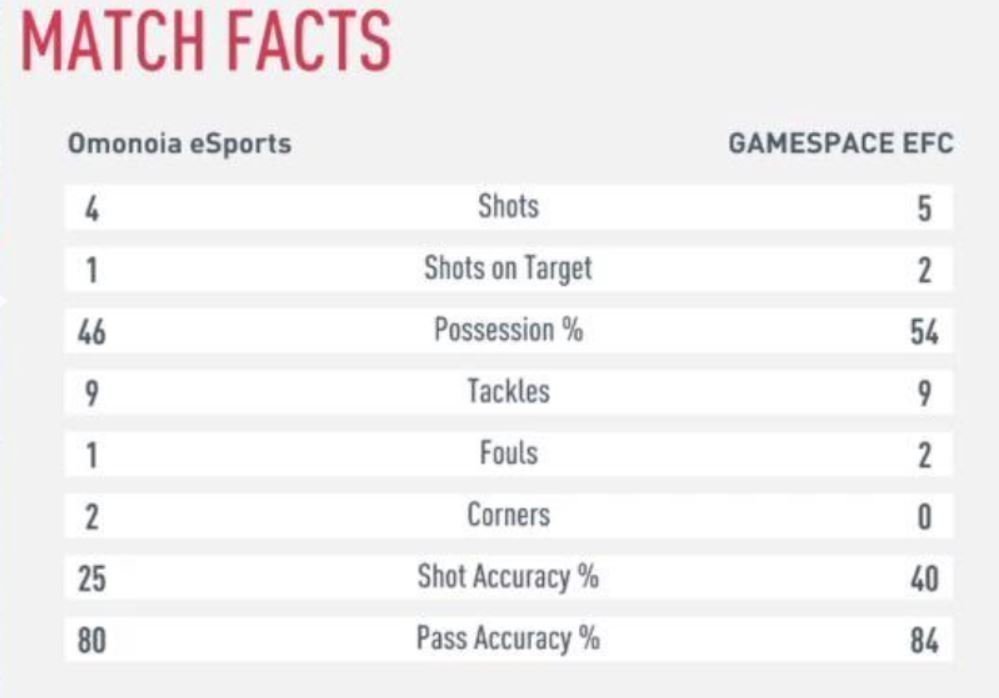This screenshot has width=999, height=698.
Task: Select GAMESPACE's possession value 54
Action: coord(924,332)
